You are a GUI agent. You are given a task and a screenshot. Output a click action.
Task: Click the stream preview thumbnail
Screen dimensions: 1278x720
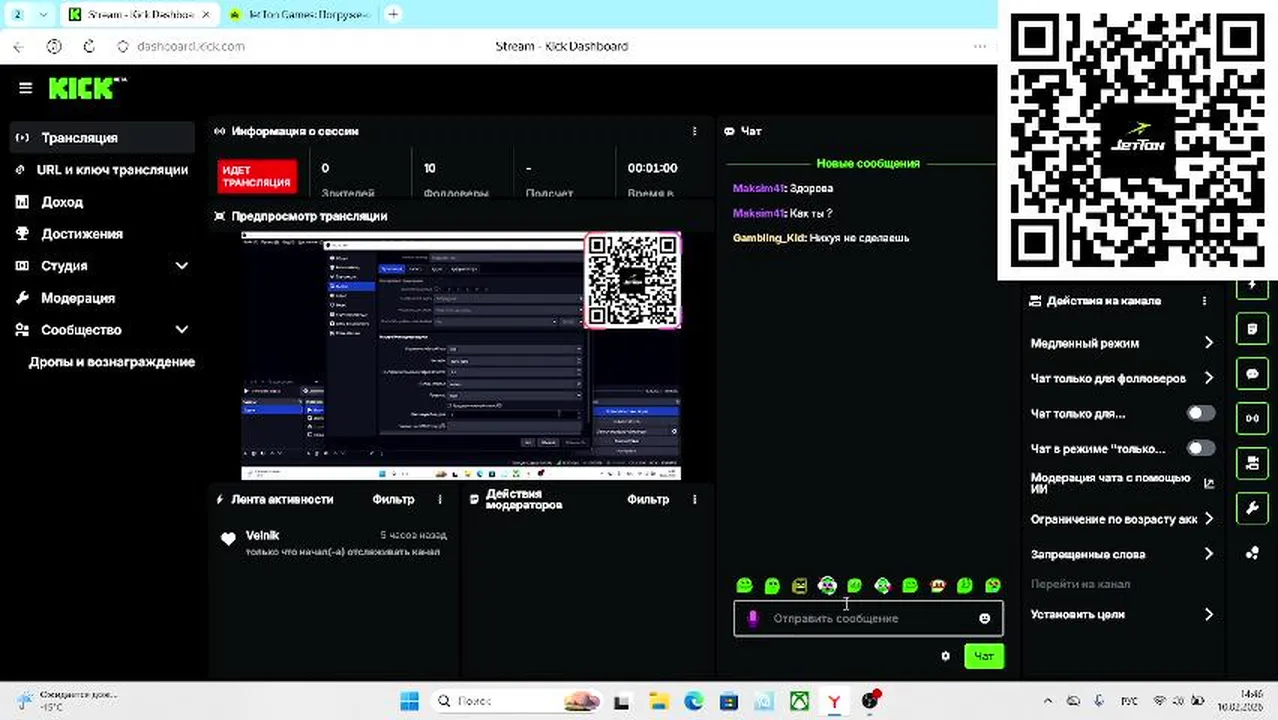coord(461,356)
